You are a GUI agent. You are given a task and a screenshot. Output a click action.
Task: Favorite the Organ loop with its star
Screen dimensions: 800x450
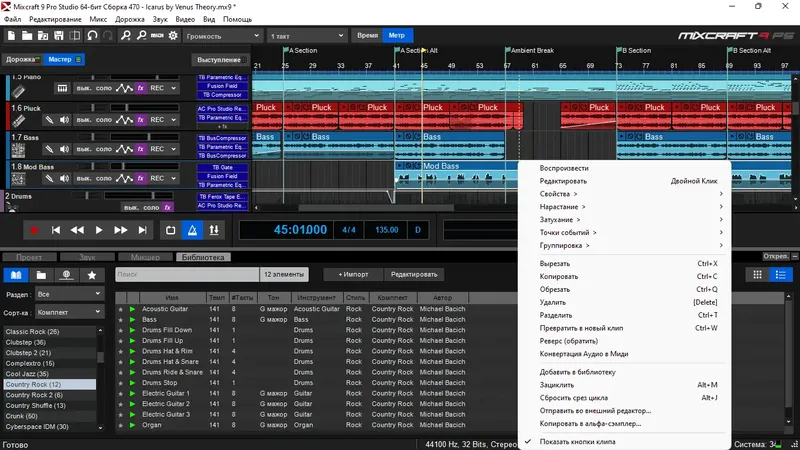[120, 425]
